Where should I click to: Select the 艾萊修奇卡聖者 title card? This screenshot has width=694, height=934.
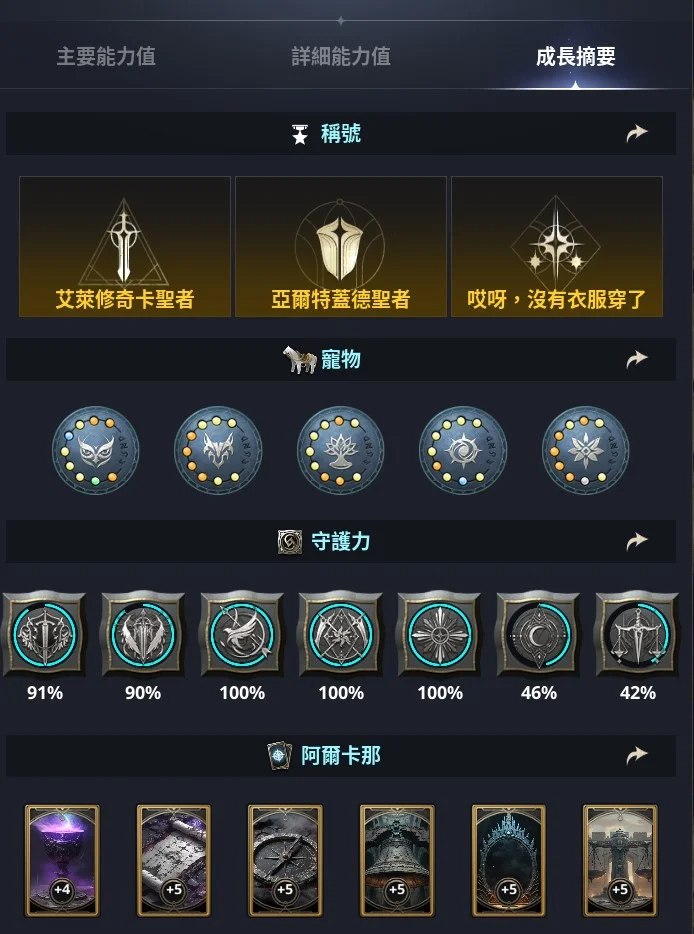(125, 247)
